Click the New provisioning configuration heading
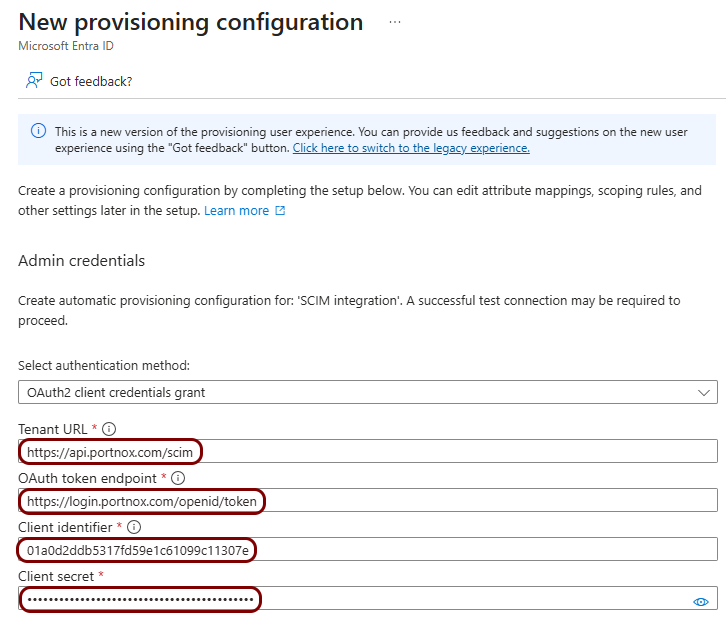 coord(191,22)
